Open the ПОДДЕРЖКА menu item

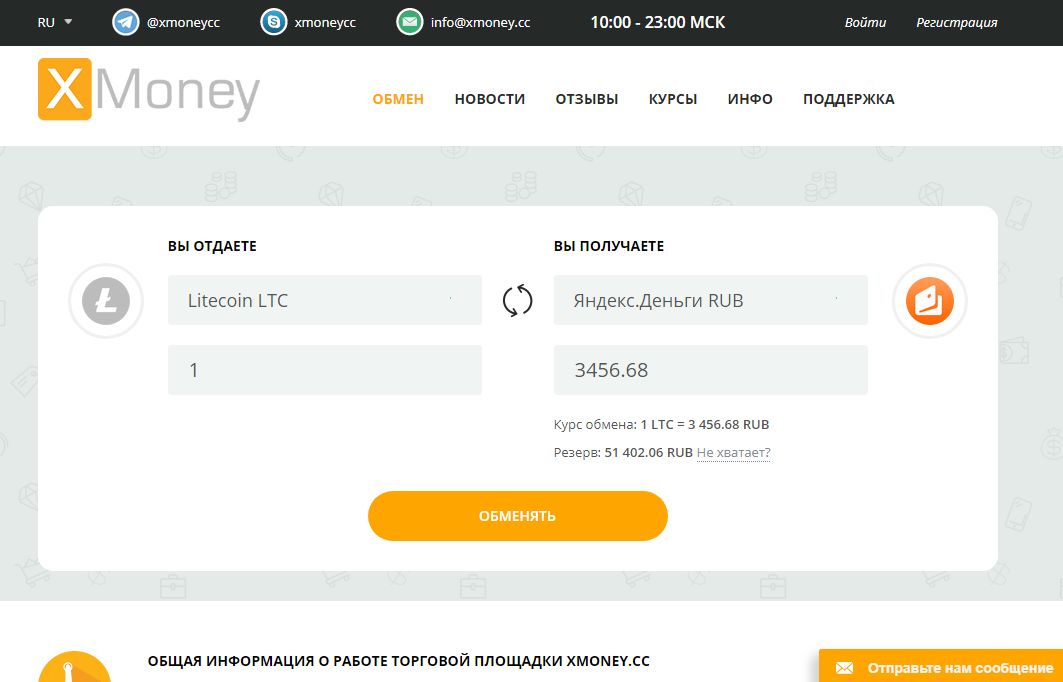(x=849, y=99)
